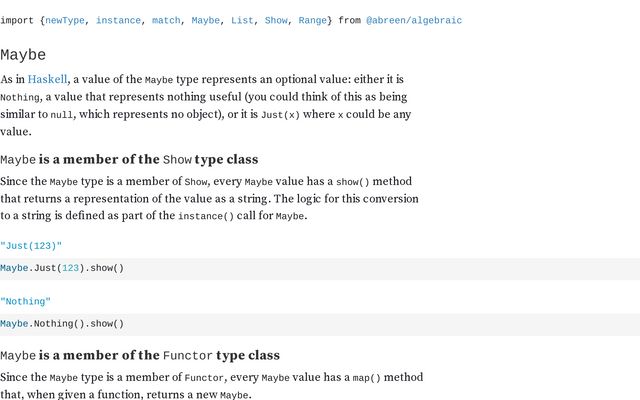The image size is (640, 400).
Task: Click the Maybe.Nothing().show() code cell
Action: (x=320, y=324)
